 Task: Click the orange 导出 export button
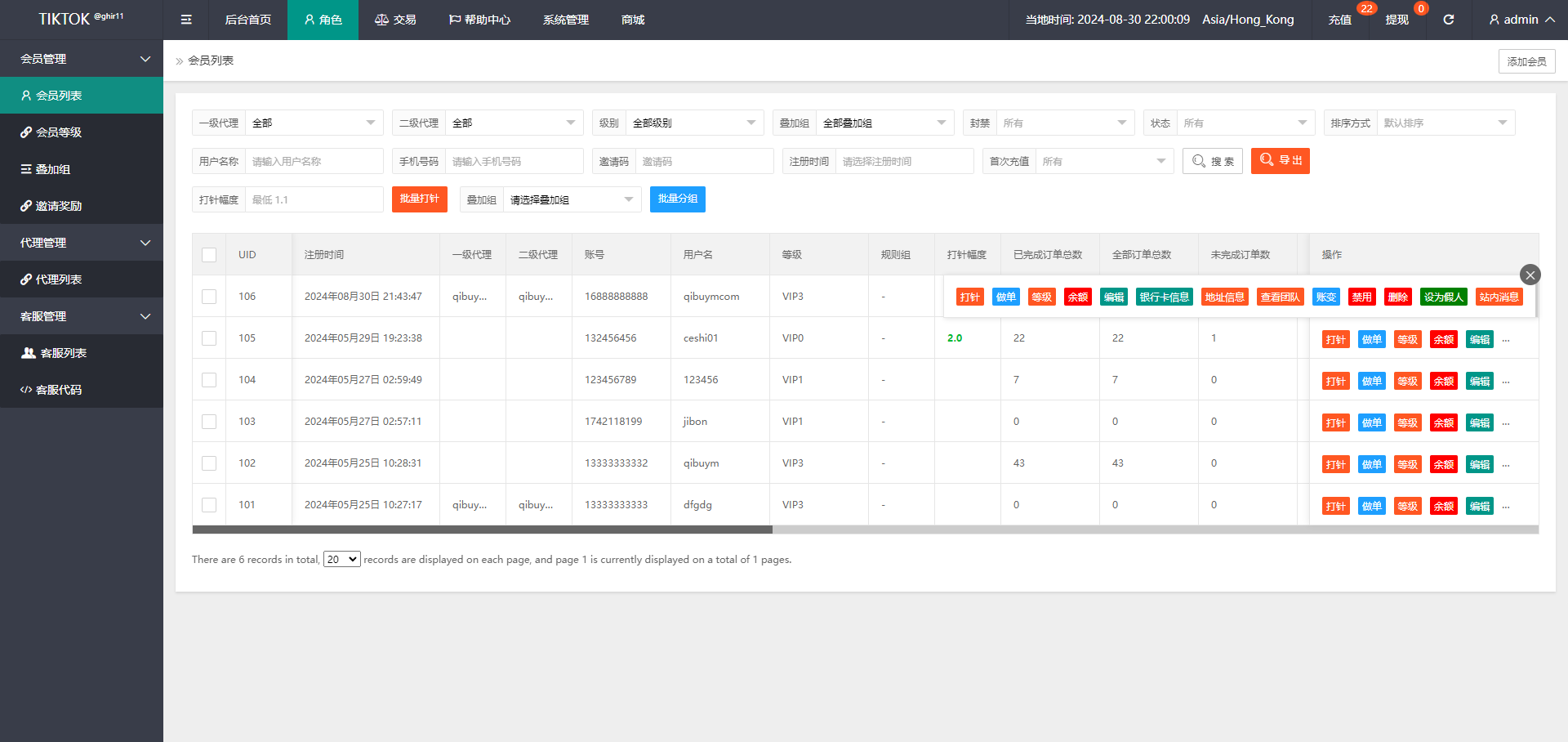coord(1280,161)
